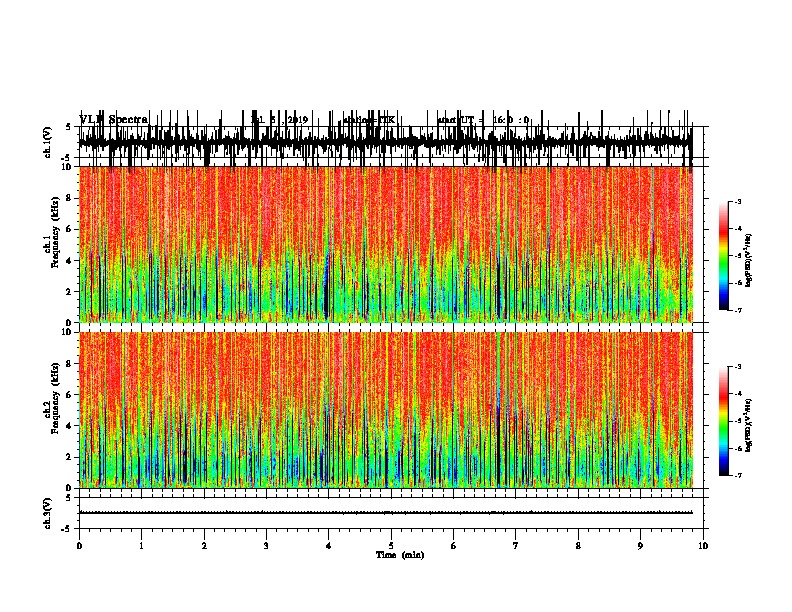Click the -5 V tick on ch.3 panel
The height and width of the screenshot is (612, 792).
click(67, 529)
